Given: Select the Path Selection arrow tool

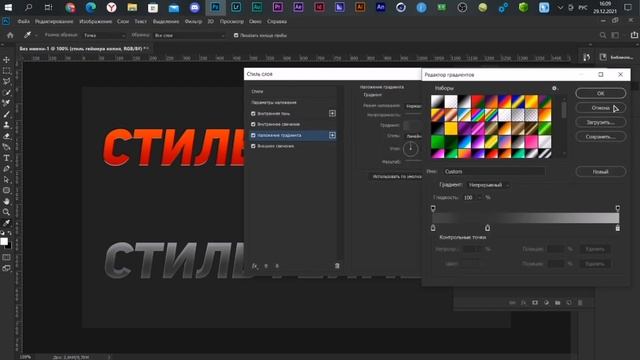Looking at the screenshot, I should pos(7,180).
